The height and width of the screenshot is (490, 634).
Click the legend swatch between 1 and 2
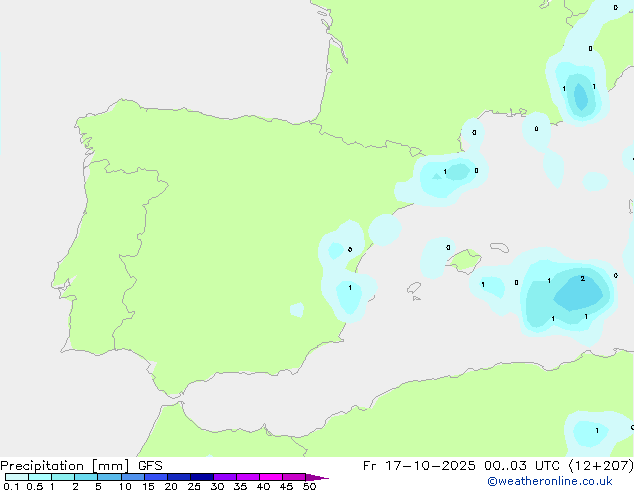coord(63,477)
